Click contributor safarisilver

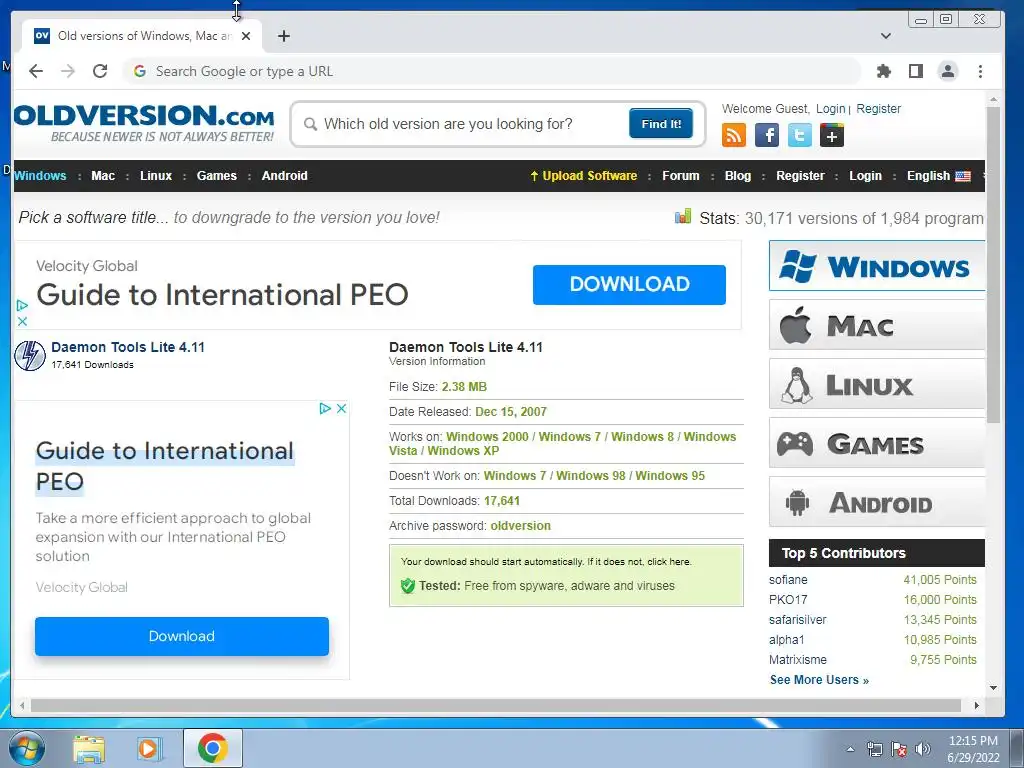point(797,620)
